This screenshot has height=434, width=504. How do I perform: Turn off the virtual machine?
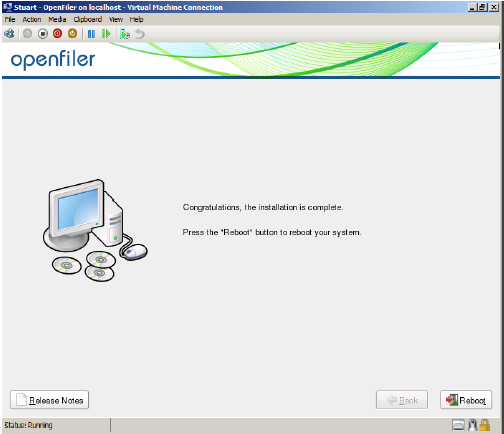tap(43, 34)
